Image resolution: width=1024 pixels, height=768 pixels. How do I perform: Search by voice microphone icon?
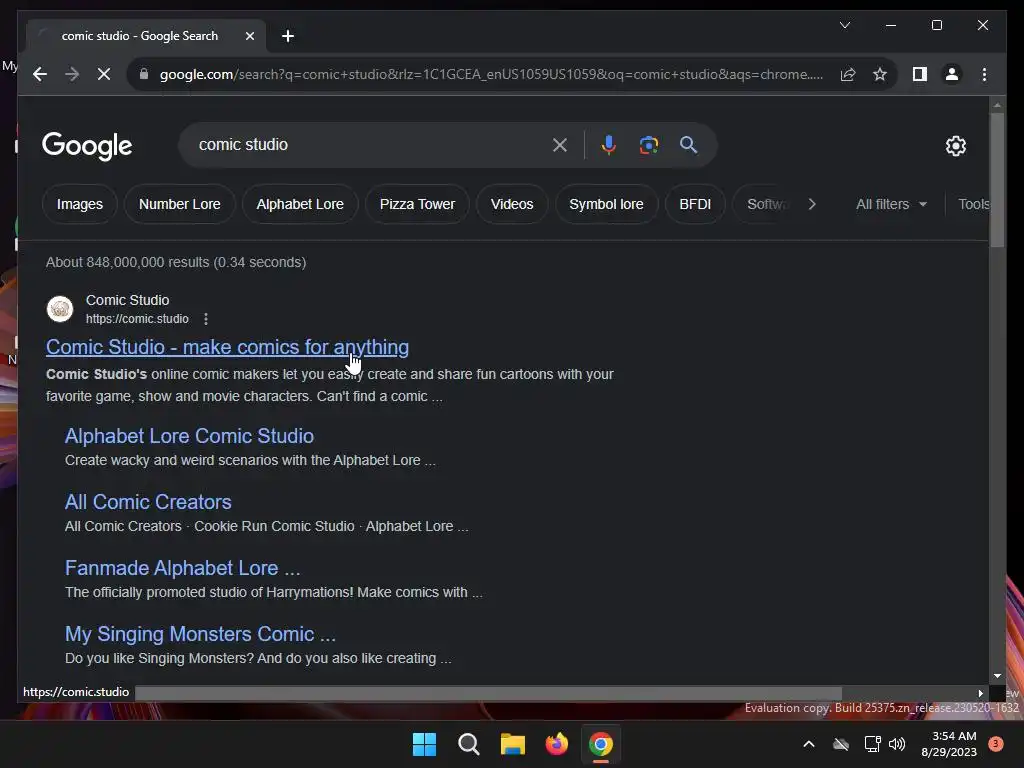[x=609, y=145]
